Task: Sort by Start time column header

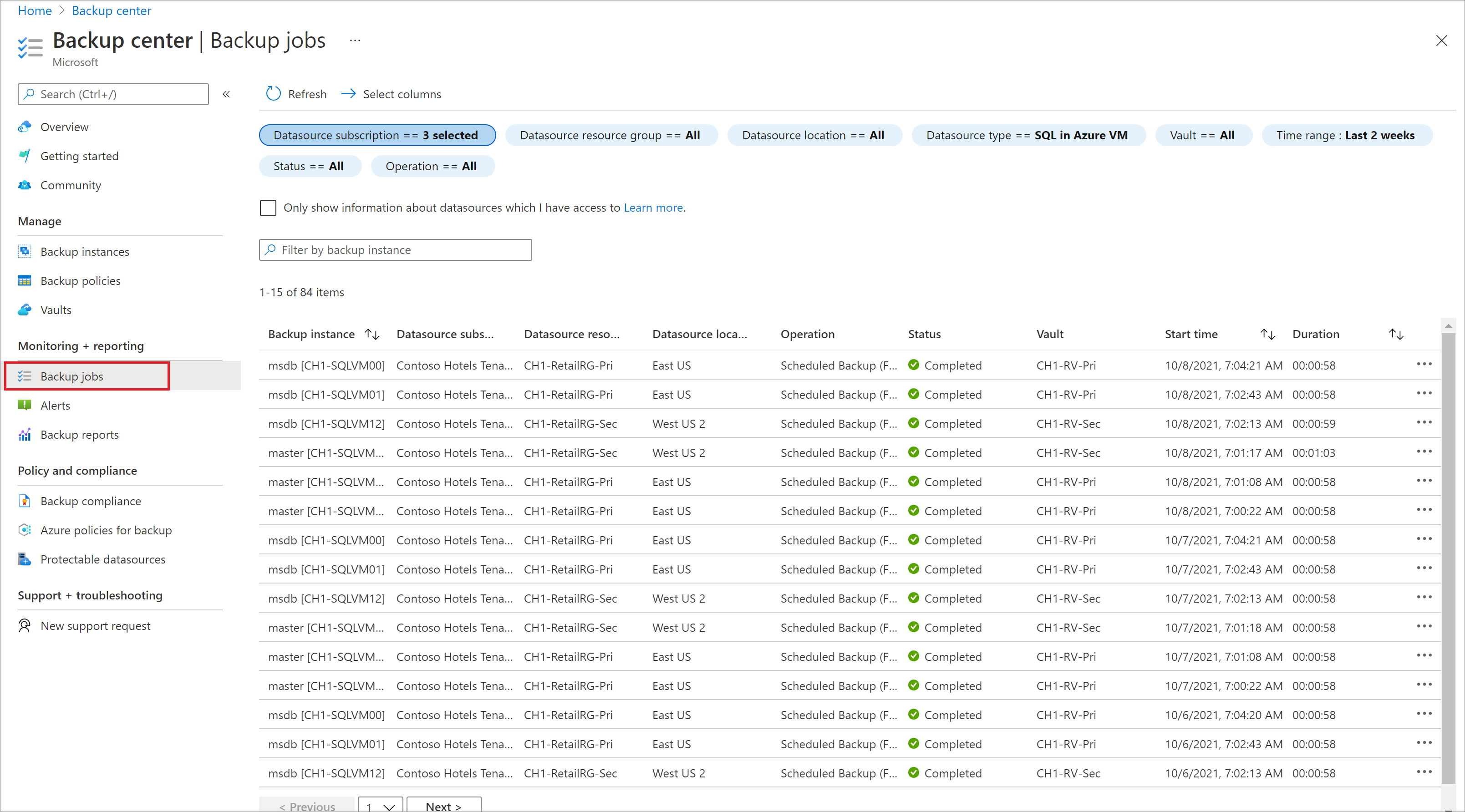Action: coord(1270,334)
